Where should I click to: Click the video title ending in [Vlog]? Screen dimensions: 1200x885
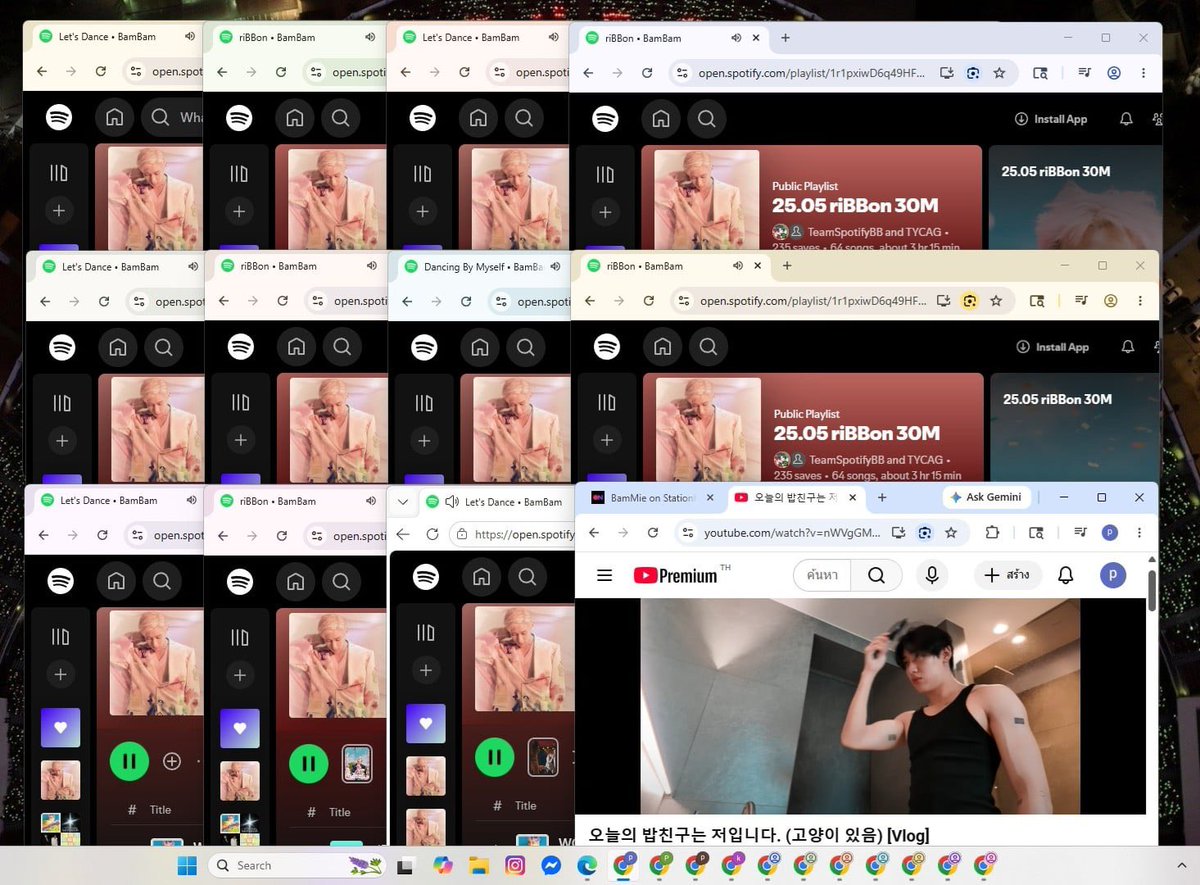click(x=759, y=834)
